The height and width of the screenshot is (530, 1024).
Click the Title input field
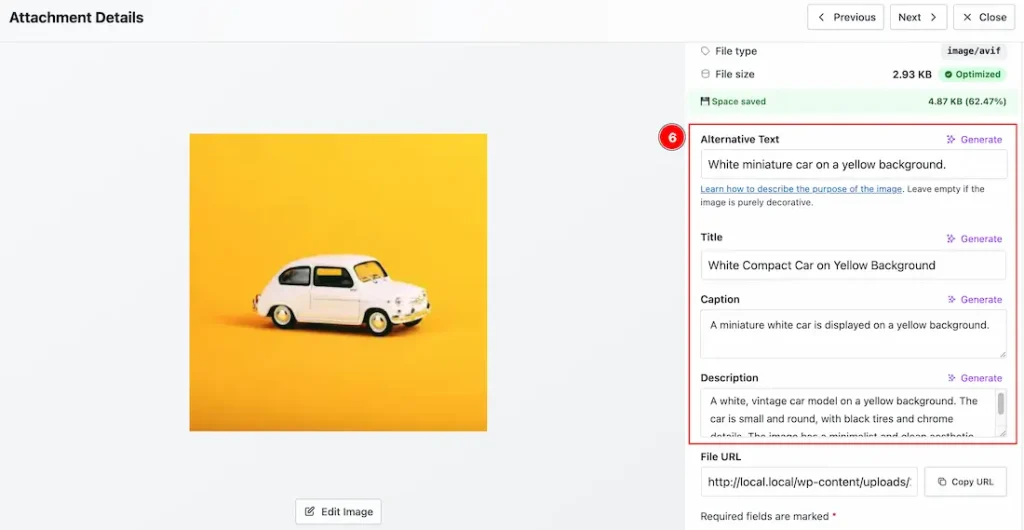854,265
